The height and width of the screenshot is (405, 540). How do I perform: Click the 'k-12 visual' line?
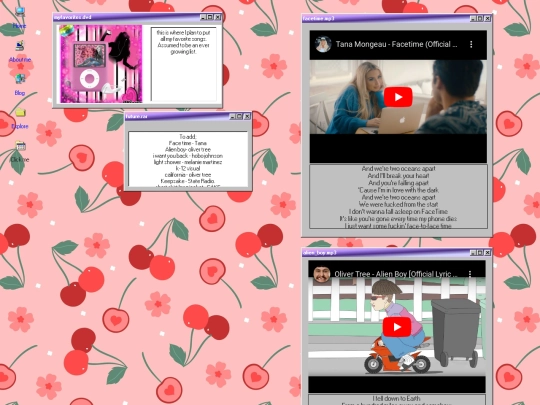pyautogui.click(x=188, y=168)
